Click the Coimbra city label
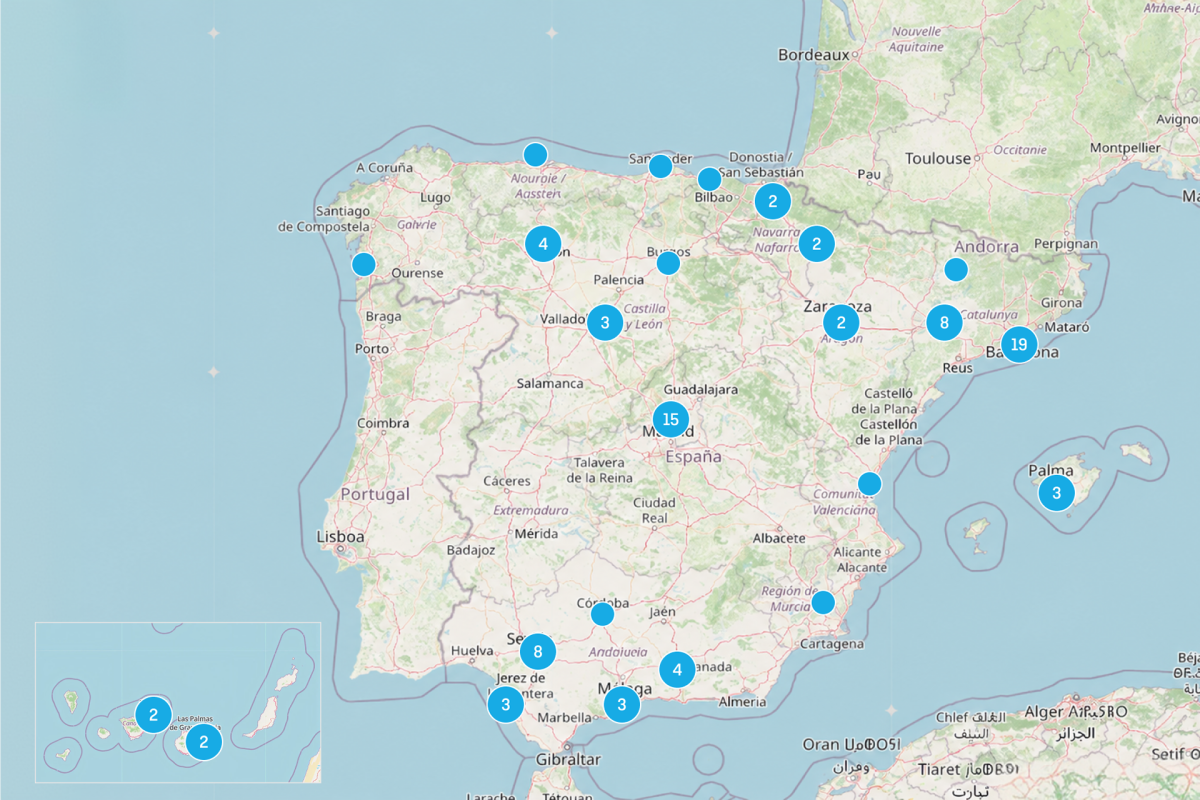This screenshot has width=1200, height=800. [383, 423]
